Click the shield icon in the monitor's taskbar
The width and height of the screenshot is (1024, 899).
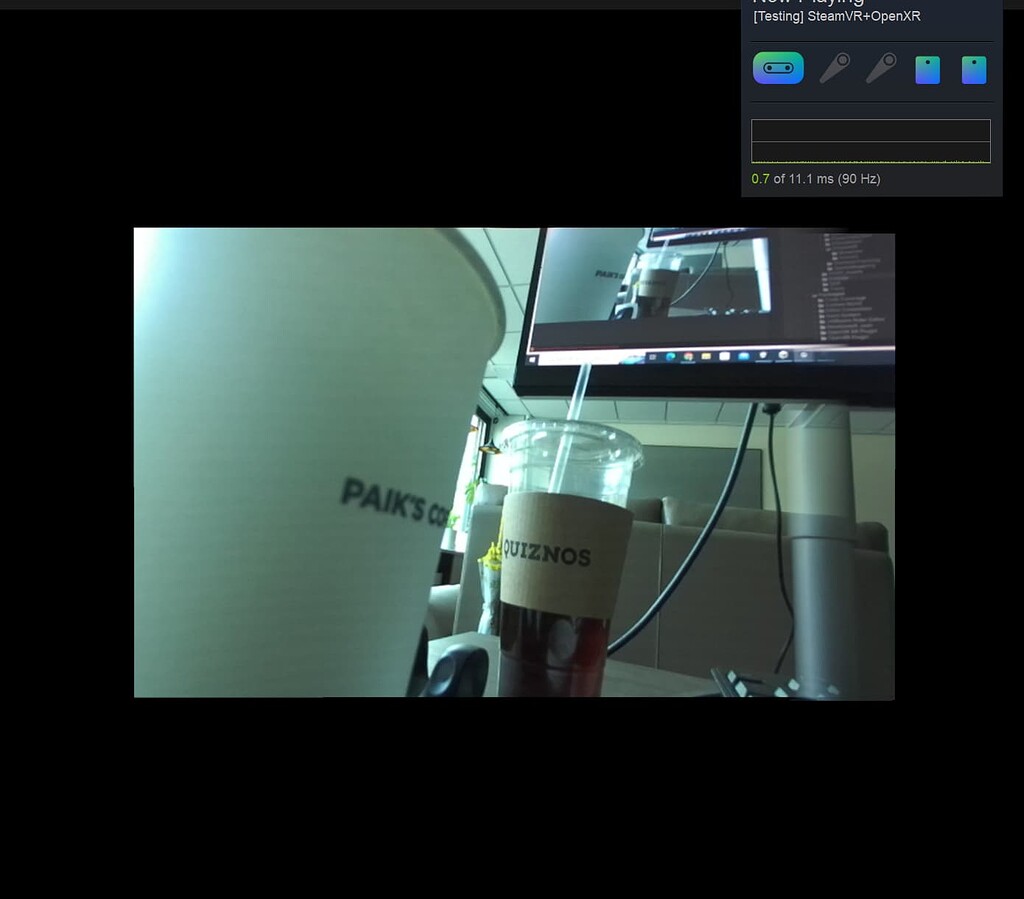click(x=761, y=356)
